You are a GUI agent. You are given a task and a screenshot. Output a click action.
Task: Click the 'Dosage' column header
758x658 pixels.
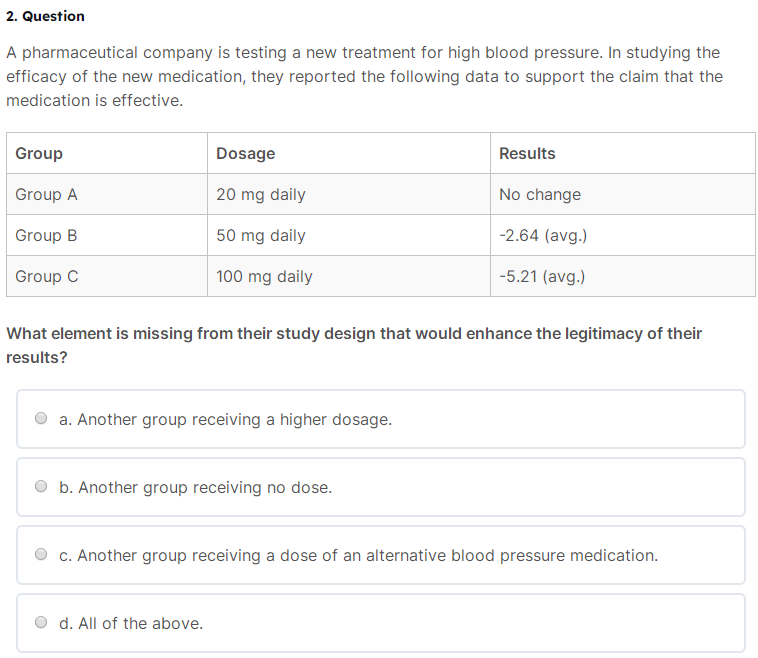click(x=349, y=153)
